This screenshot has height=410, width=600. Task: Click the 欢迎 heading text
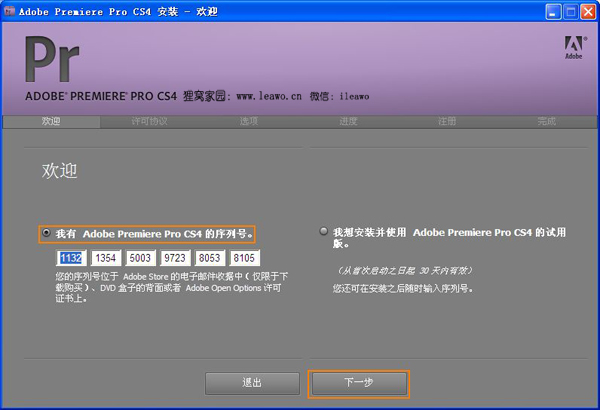pos(59,170)
